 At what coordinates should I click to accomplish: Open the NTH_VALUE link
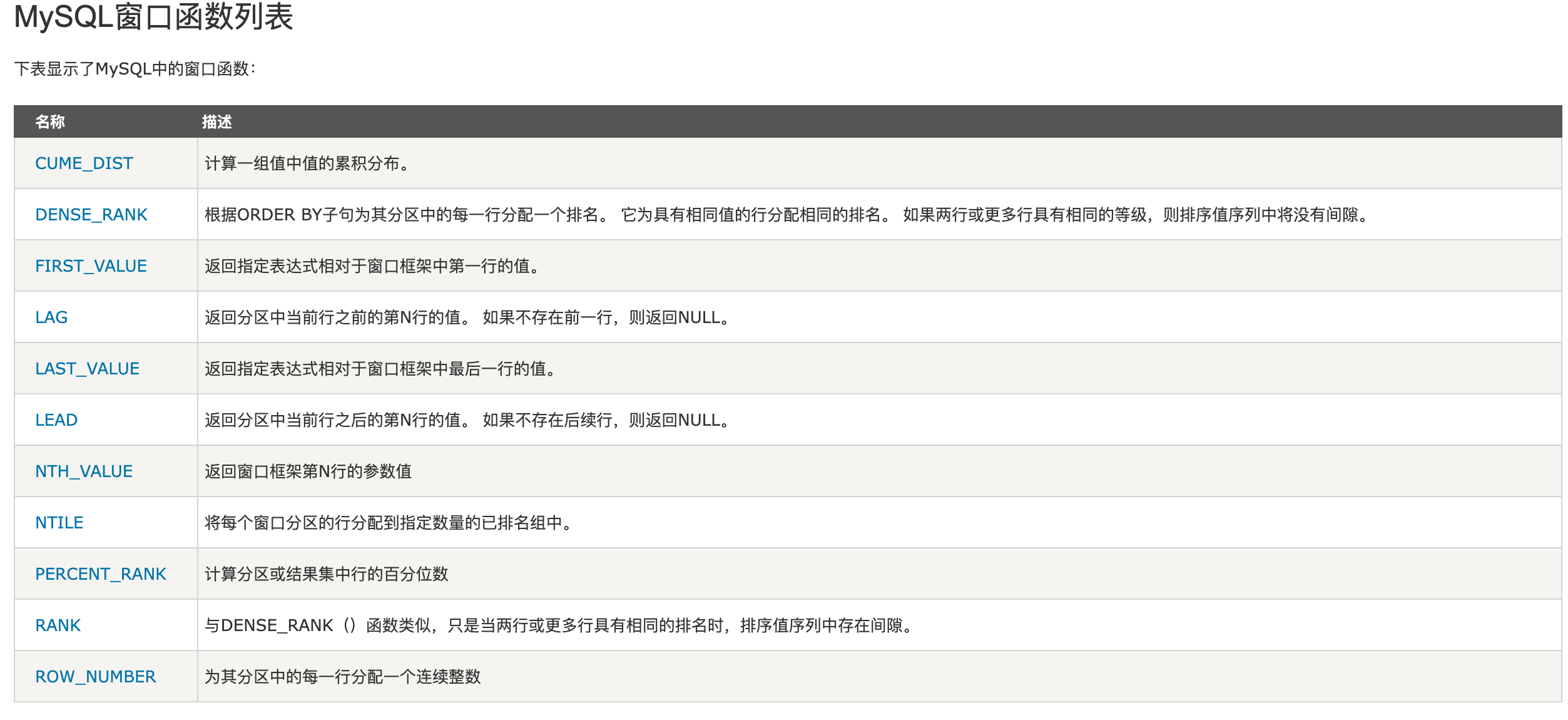[84, 471]
